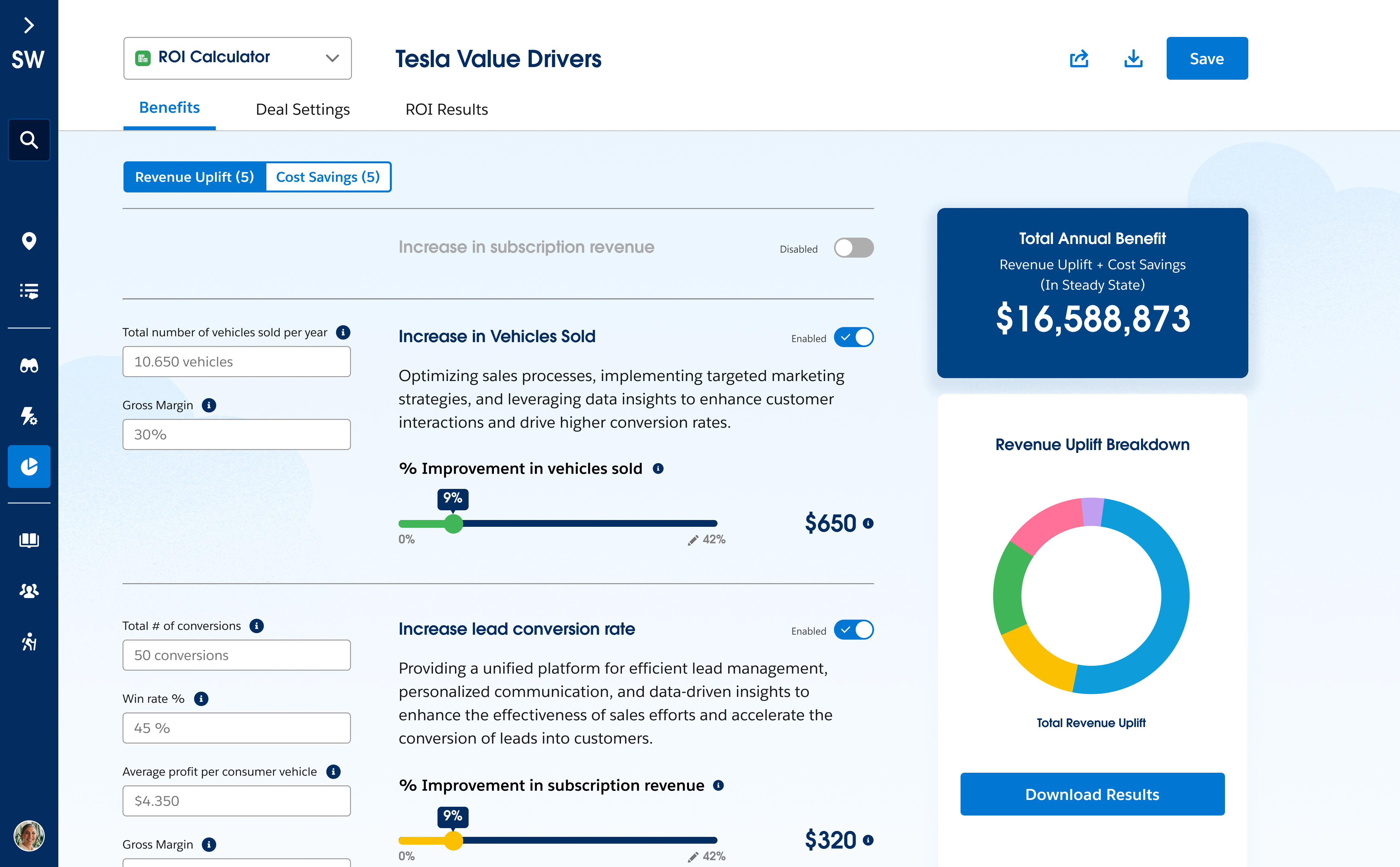Open the hiker trail sidebar icon
This screenshot has width=1400, height=867.
29,641
